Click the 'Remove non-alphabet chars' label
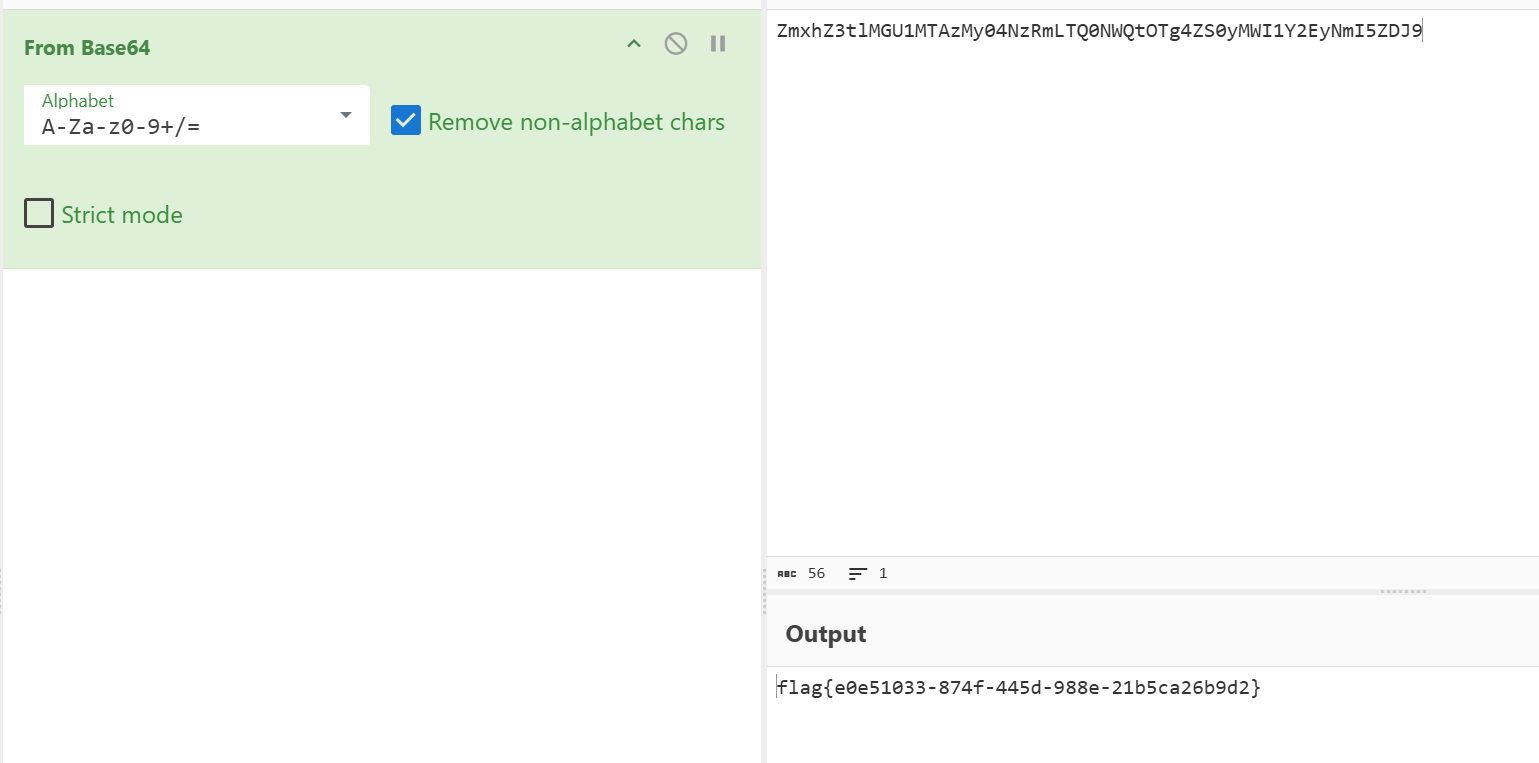 point(576,122)
